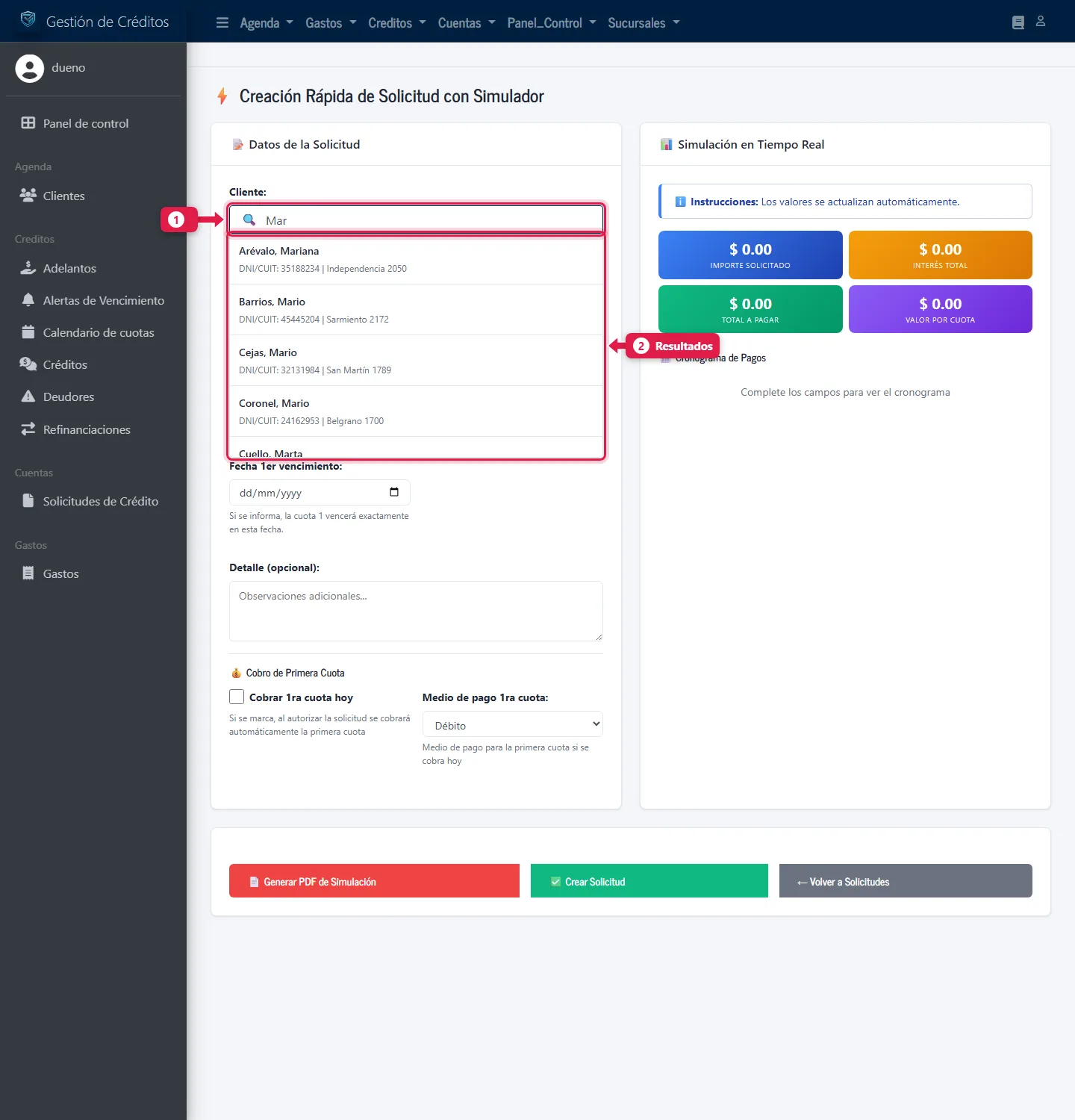Expand the Cuentas top menu
Image resolution: width=1075 pixels, height=1120 pixels.
(x=467, y=22)
